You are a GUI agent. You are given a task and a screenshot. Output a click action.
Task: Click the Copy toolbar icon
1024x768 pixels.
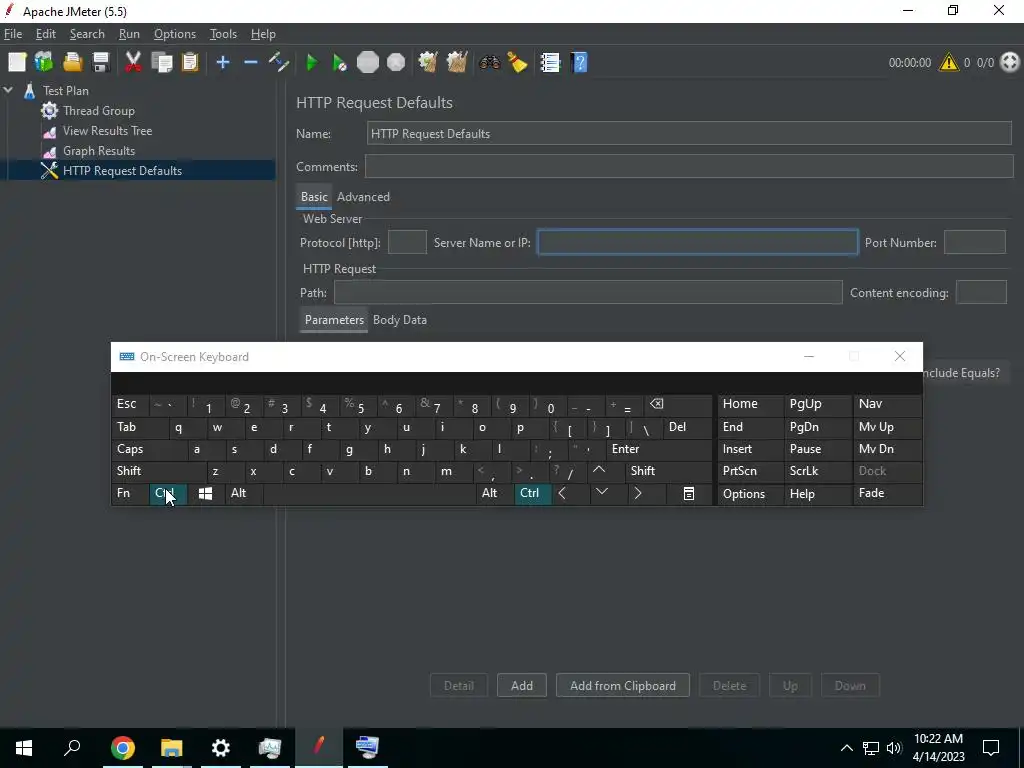pyautogui.click(x=161, y=63)
